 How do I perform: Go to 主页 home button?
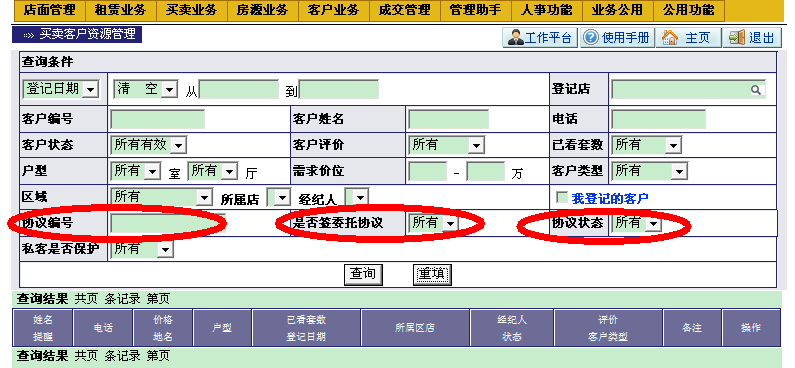(x=688, y=38)
